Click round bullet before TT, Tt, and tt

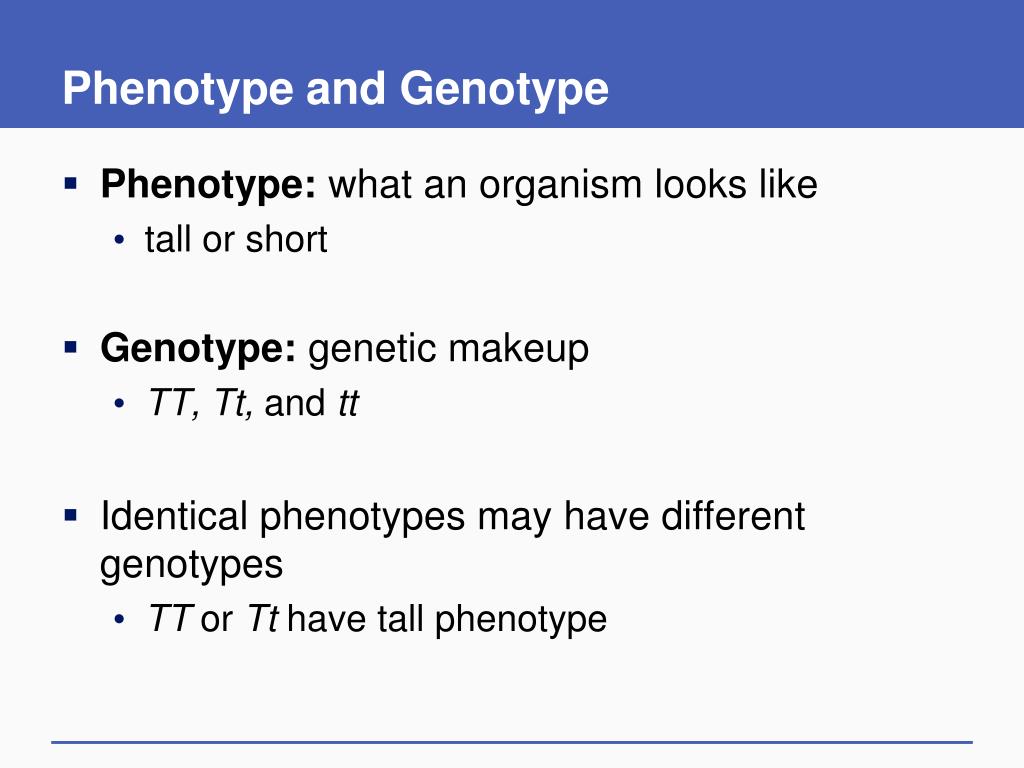point(119,404)
